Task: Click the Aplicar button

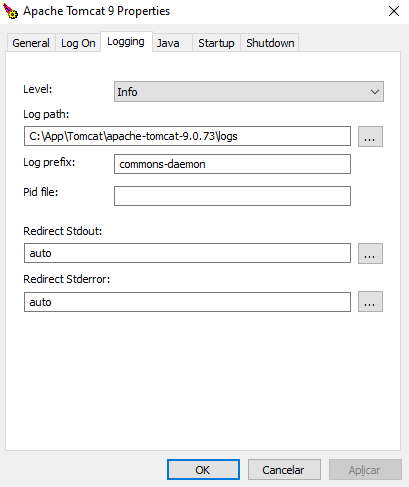Action: pyautogui.click(x=365, y=470)
